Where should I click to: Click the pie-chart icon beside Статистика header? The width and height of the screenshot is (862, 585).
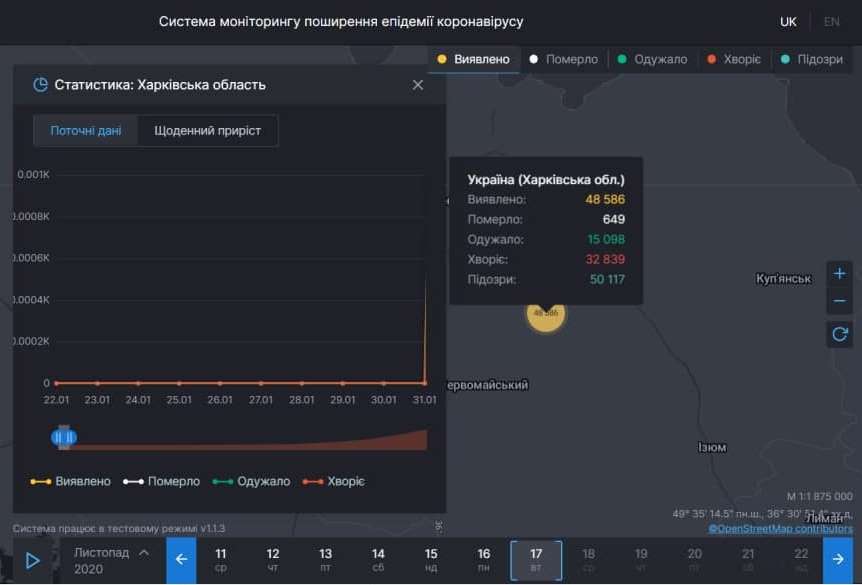39,85
